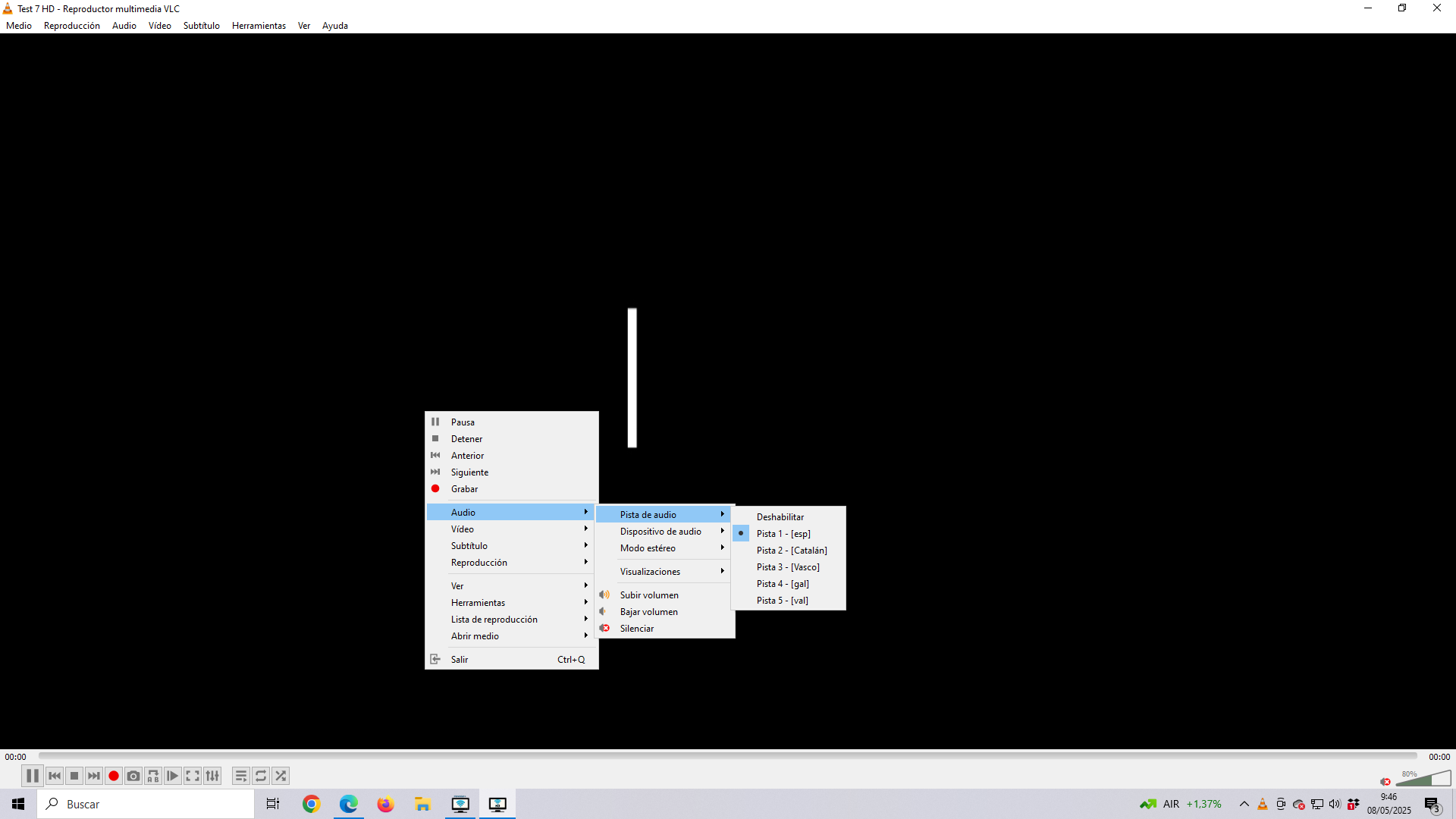Expand Dispositivo de audio submenu
This screenshot has height=819, width=1456.
[664, 532]
